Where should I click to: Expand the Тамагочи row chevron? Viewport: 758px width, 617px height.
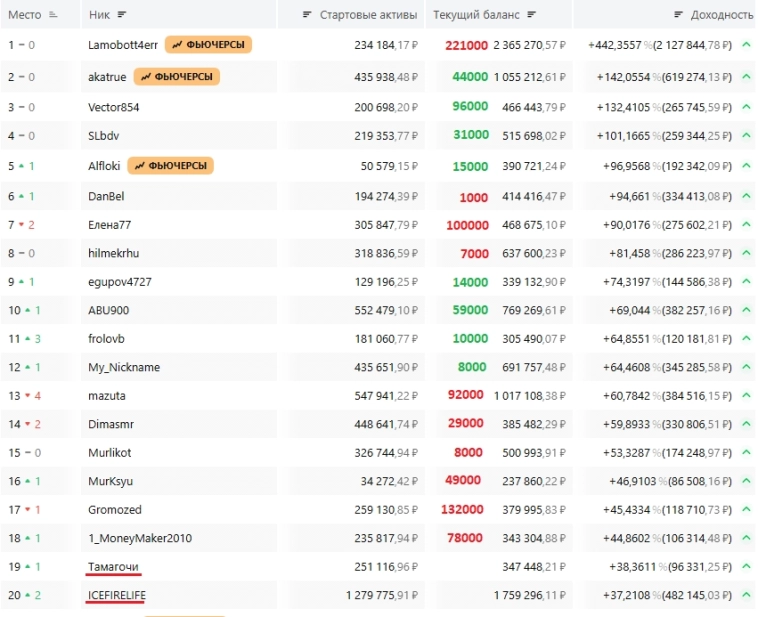[x=746, y=566]
